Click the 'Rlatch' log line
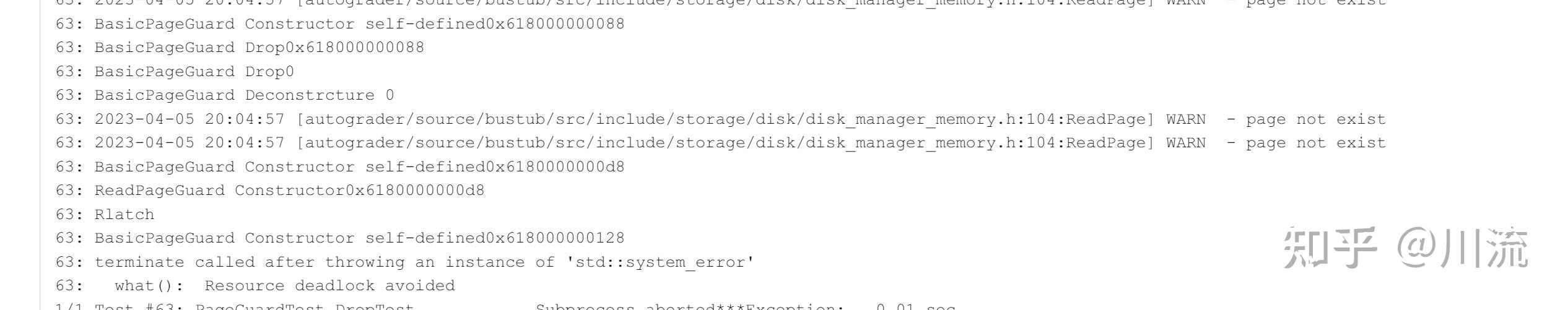The image size is (1568, 310). pos(124,215)
